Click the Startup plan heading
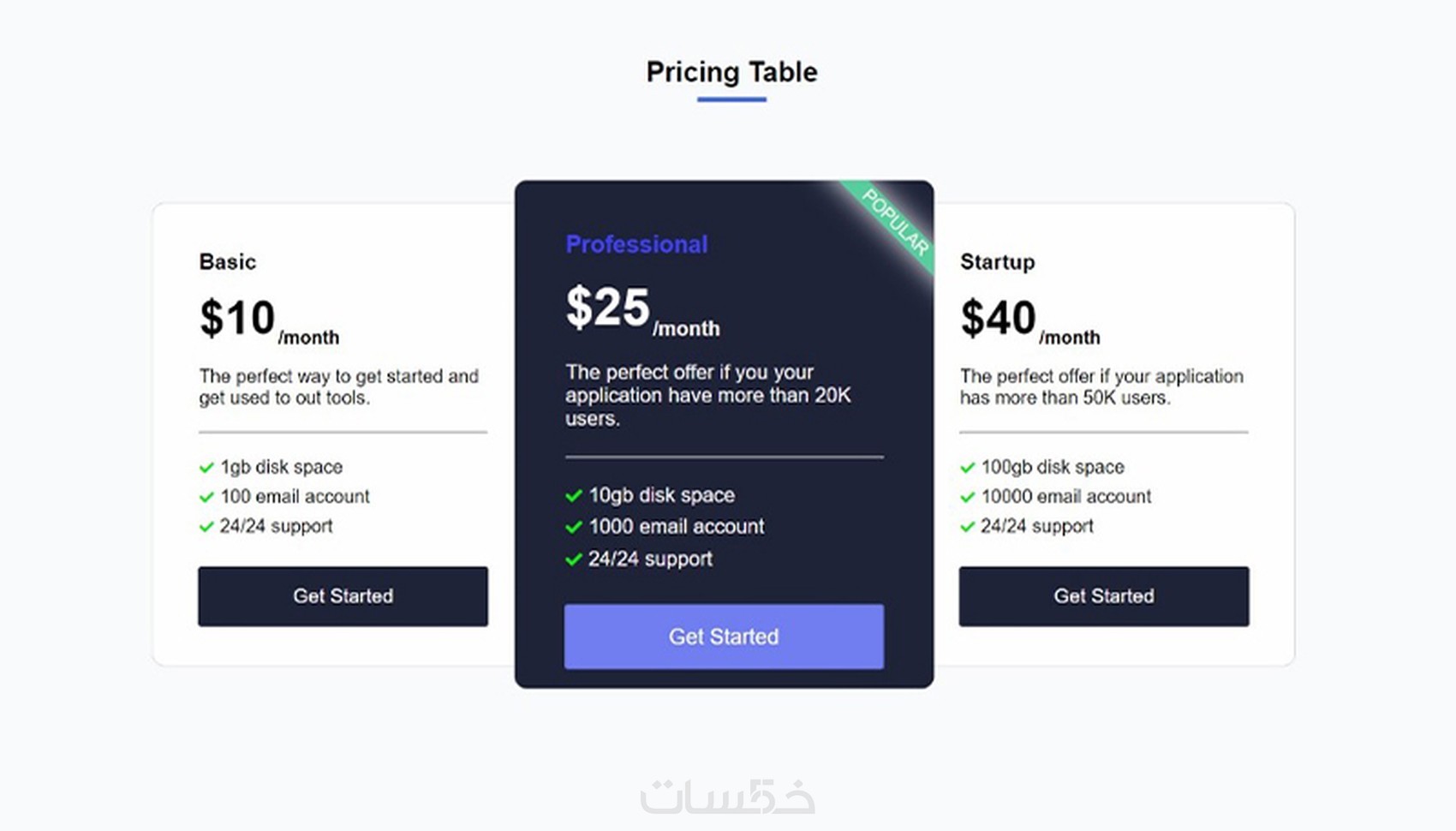Screen dimensions: 1456x831 coord(997,263)
